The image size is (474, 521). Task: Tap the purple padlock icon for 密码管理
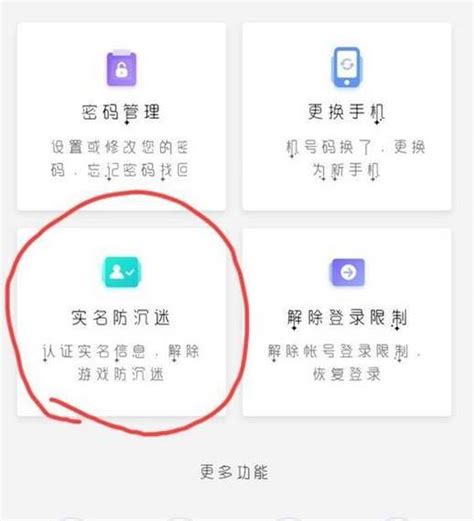click(x=121, y=68)
